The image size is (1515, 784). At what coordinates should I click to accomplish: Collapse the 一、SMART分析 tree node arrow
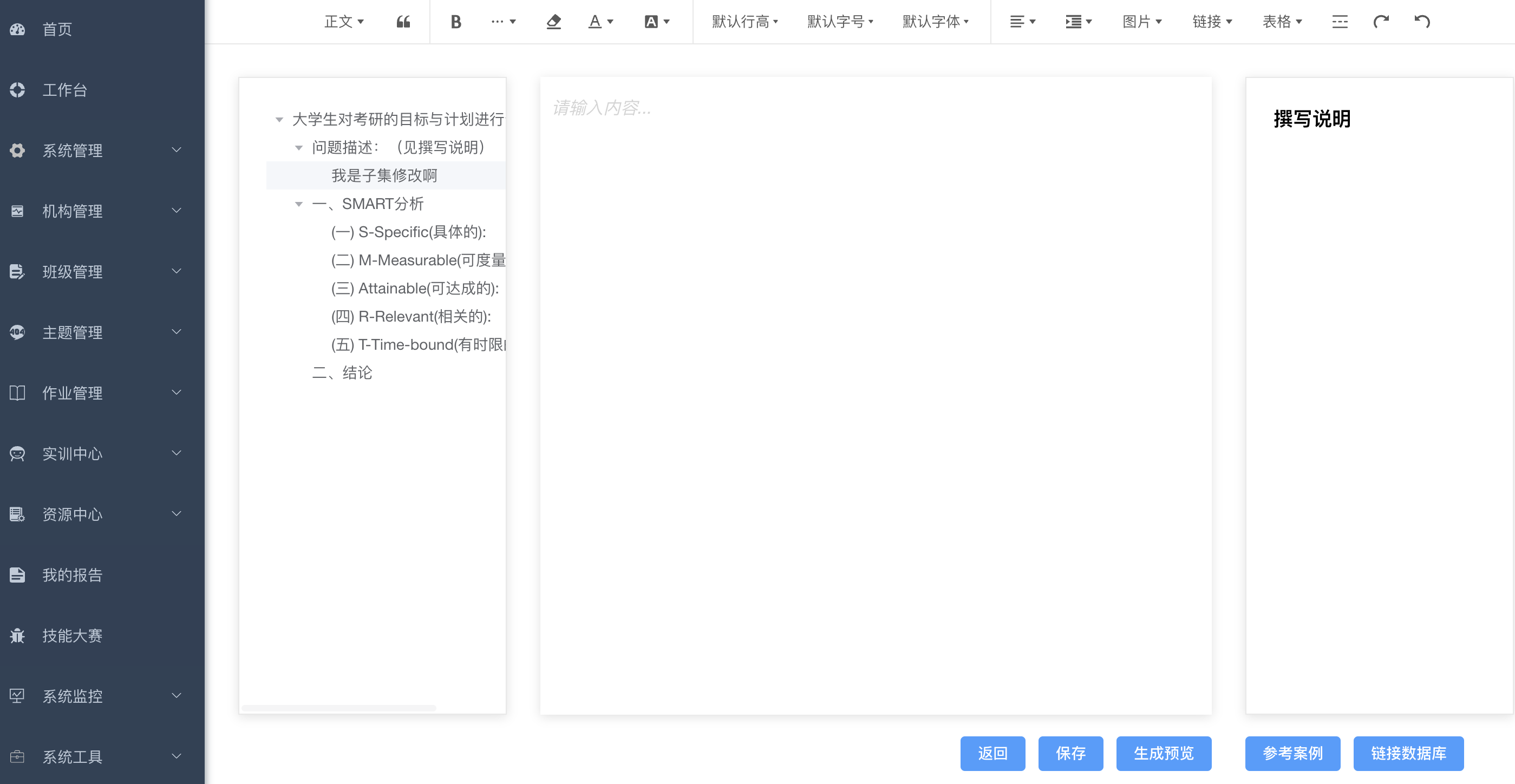(x=299, y=204)
